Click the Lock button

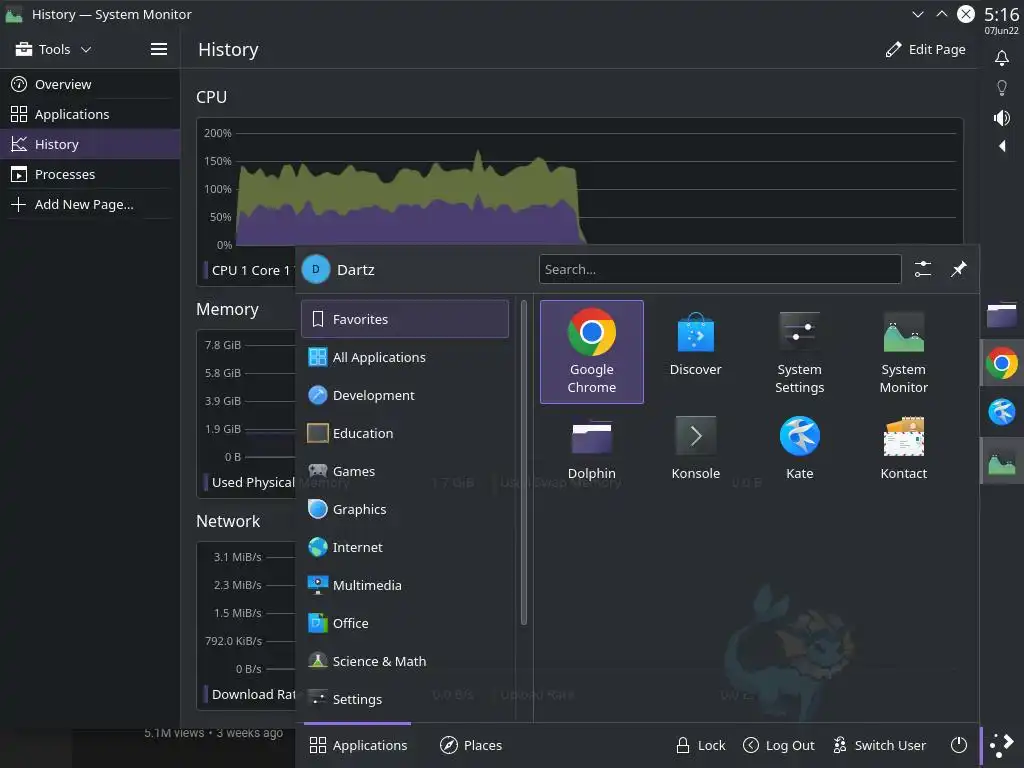701,745
